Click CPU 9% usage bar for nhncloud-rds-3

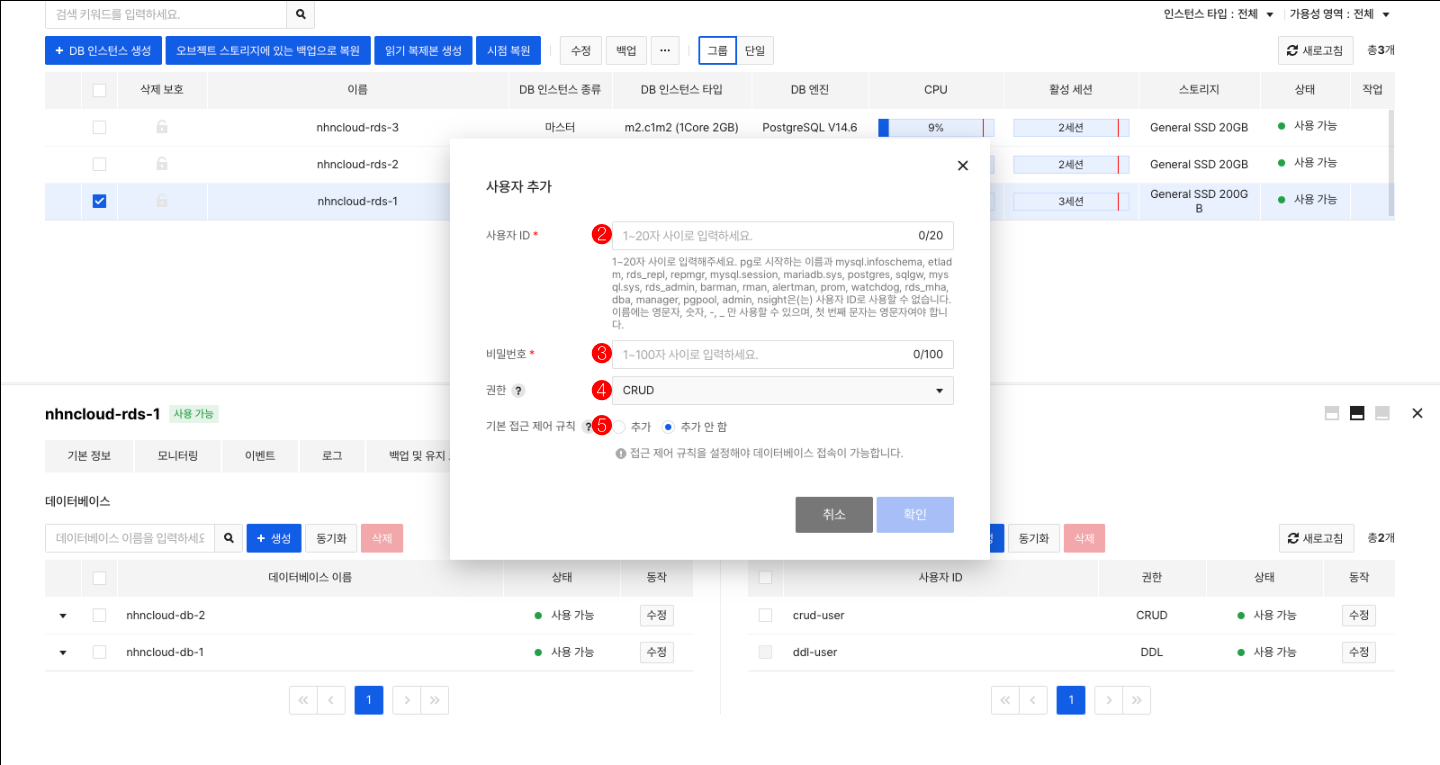tap(936, 128)
